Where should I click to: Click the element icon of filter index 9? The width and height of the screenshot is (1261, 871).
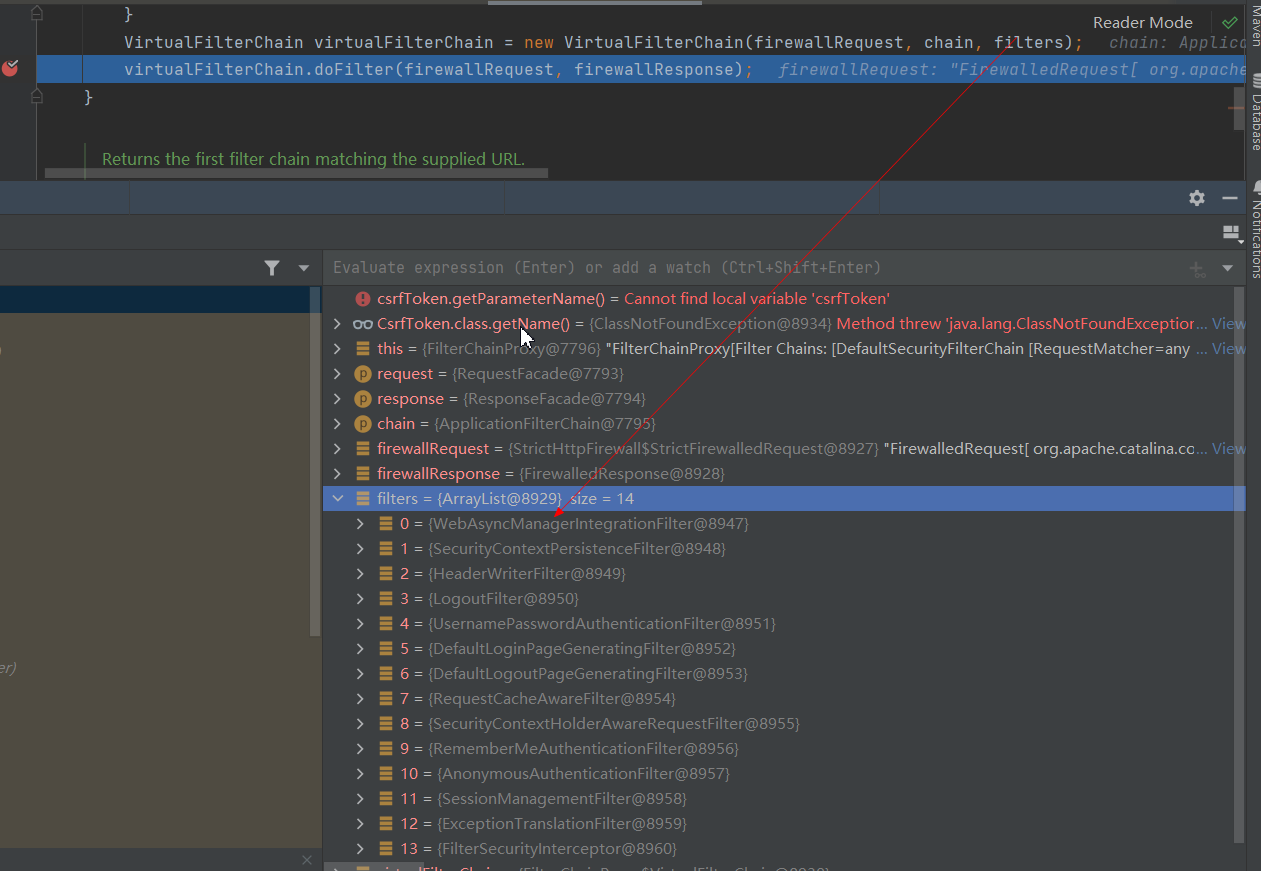386,748
